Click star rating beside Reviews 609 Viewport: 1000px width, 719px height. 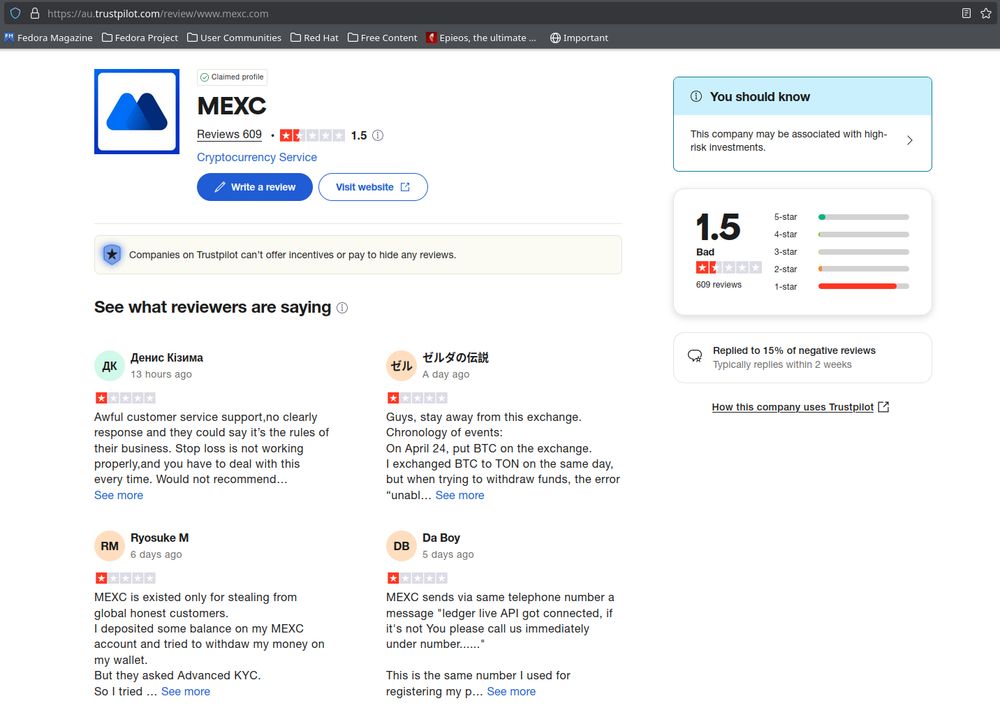pyautogui.click(x=312, y=135)
